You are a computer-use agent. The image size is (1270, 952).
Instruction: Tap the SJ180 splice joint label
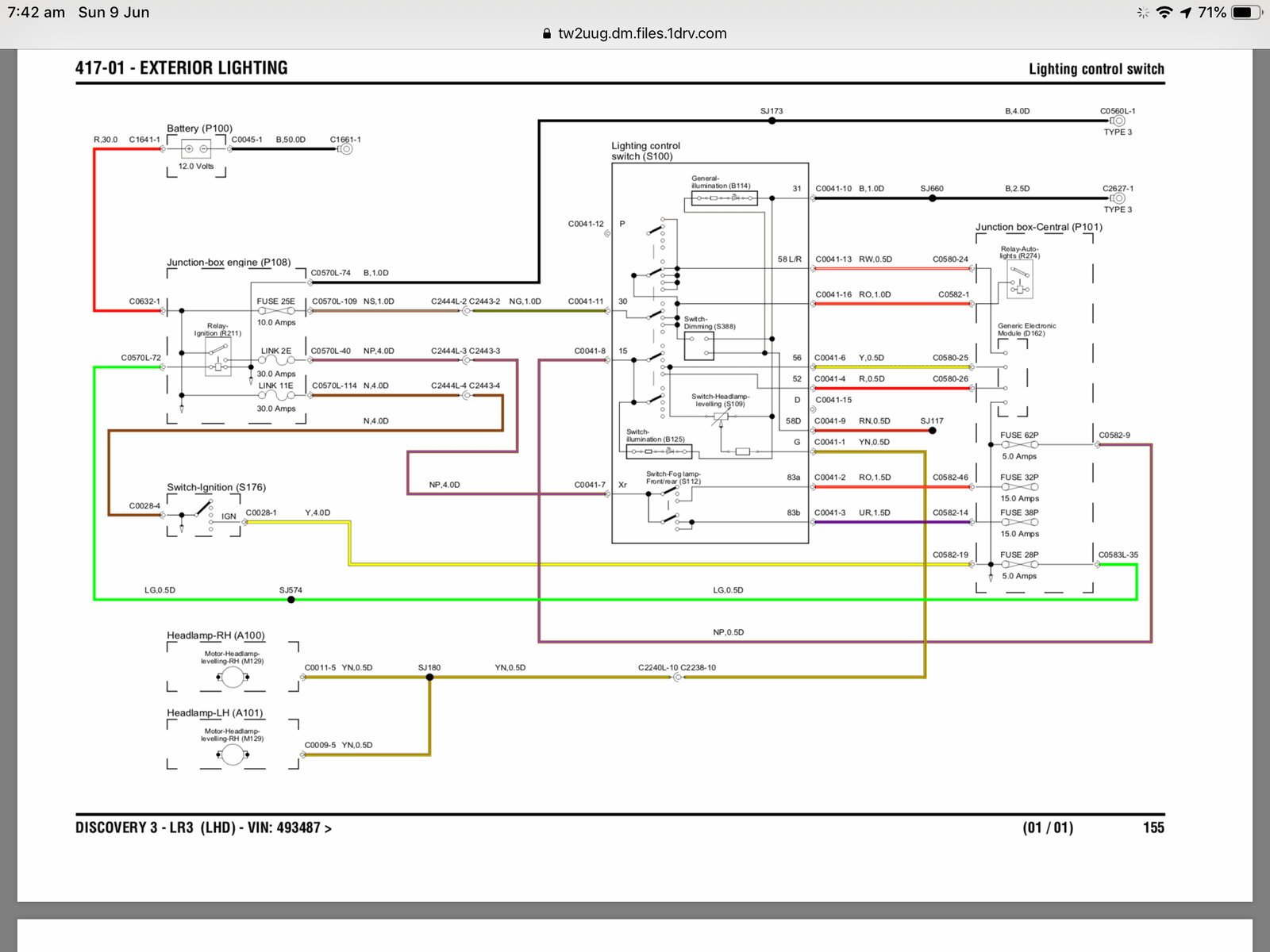pos(429,668)
